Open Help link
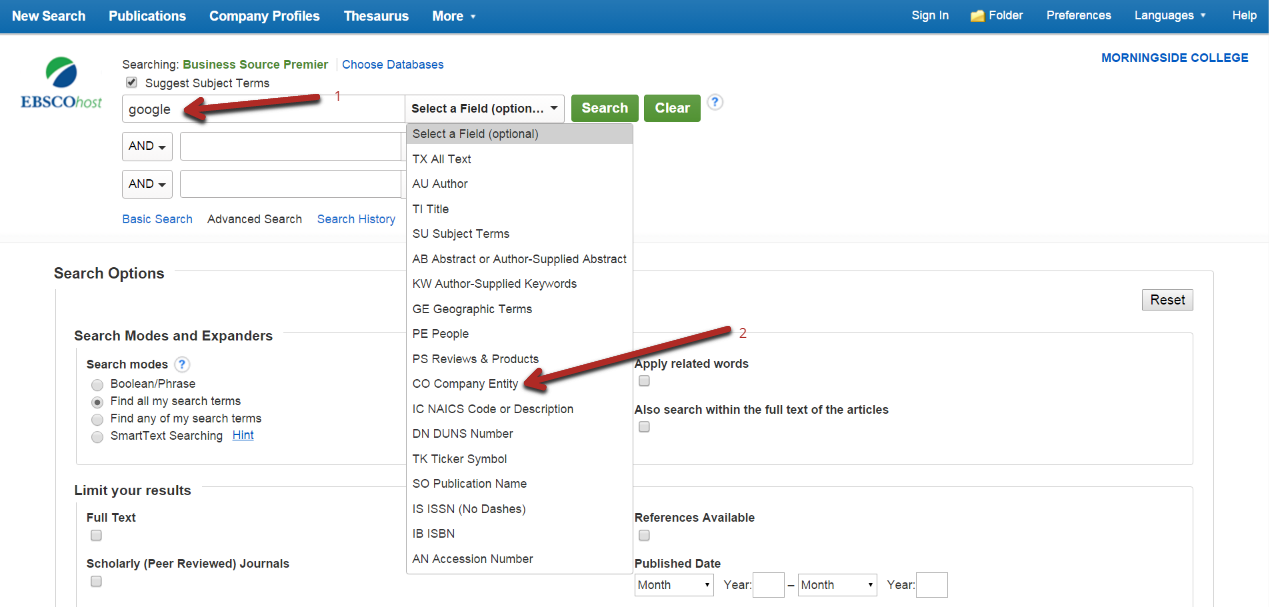This screenshot has width=1269, height=607. (1244, 16)
